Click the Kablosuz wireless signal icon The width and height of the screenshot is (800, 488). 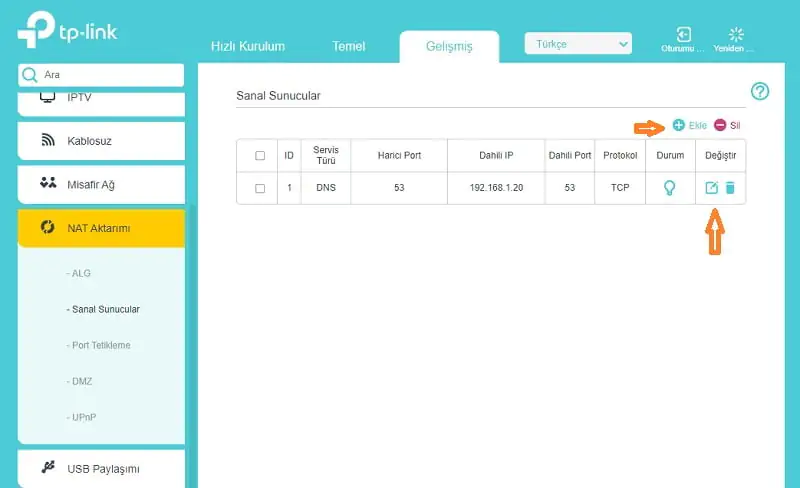tap(48, 140)
